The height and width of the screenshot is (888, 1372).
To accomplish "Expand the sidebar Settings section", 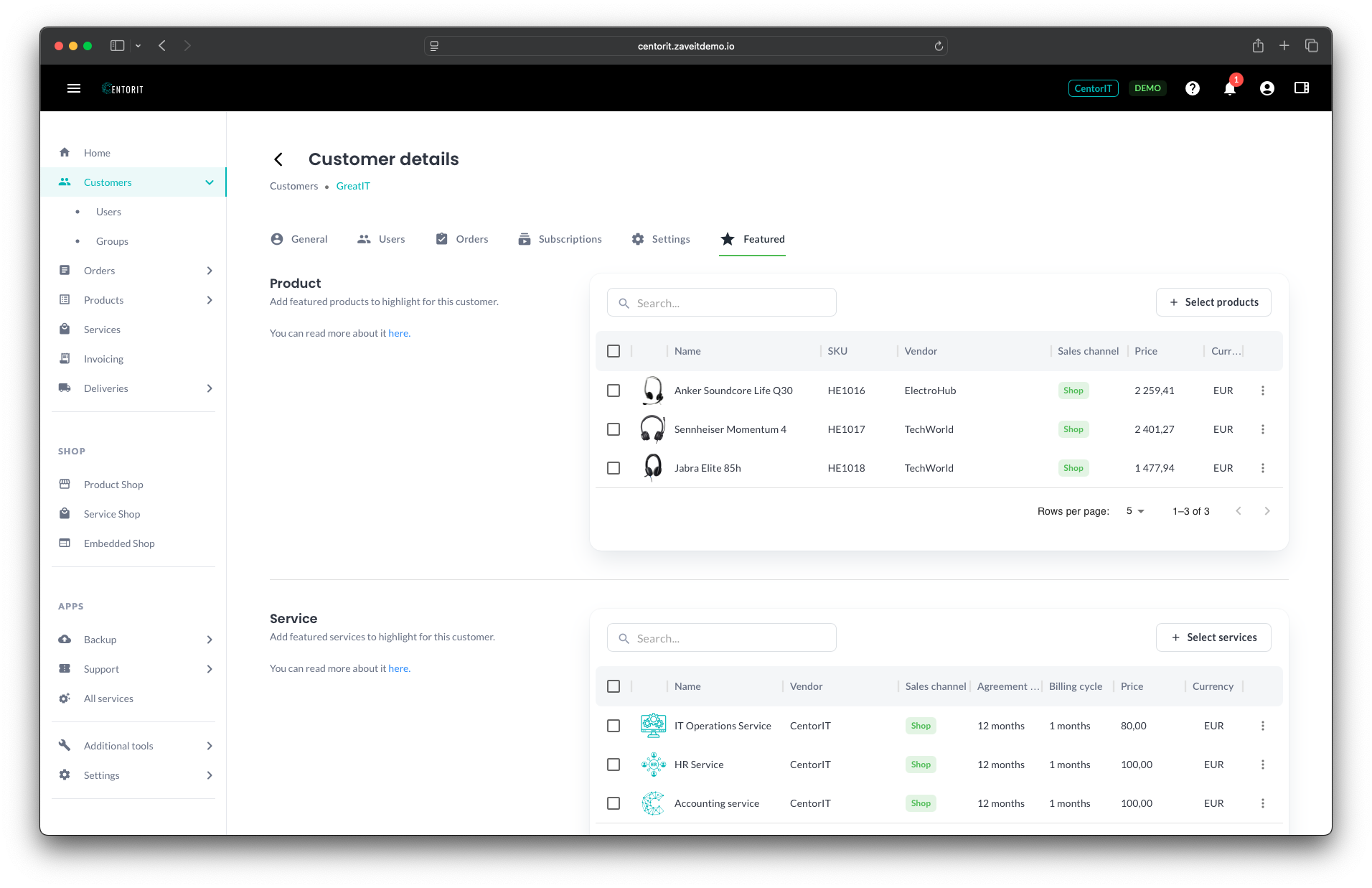I will pos(210,775).
